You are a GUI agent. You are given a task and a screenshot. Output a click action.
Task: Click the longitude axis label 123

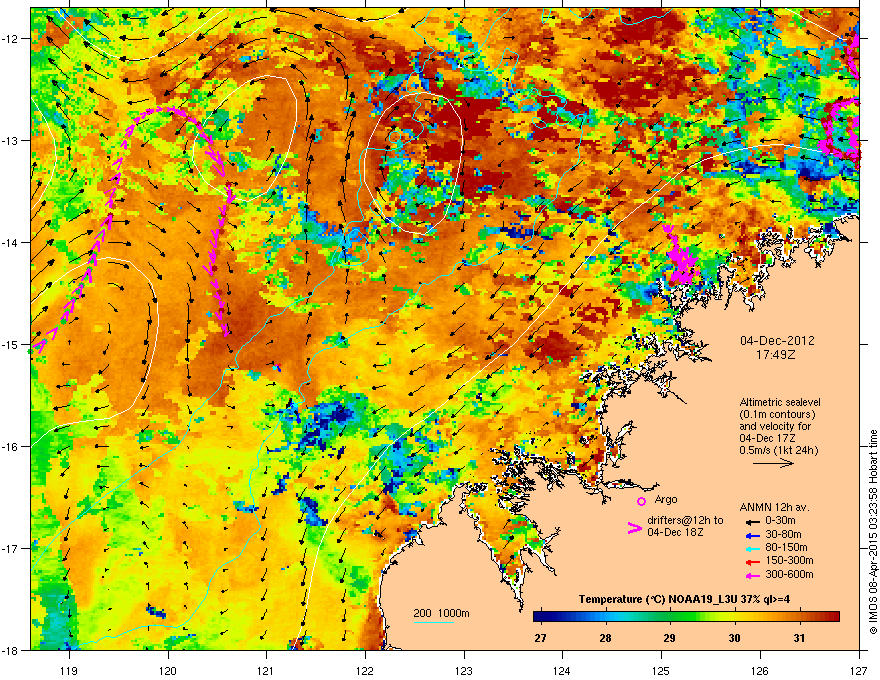(464, 671)
